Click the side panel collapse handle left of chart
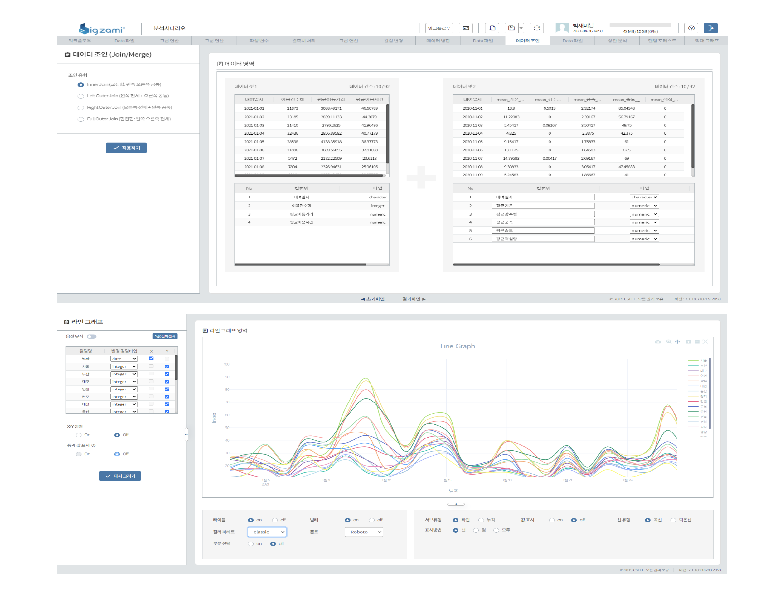The width and height of the screenshot is (780, 600). pyautogui.click(x=187, y=434)
